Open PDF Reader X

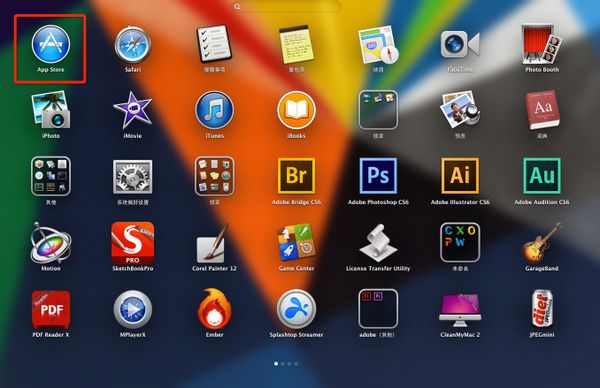[51, 309]
